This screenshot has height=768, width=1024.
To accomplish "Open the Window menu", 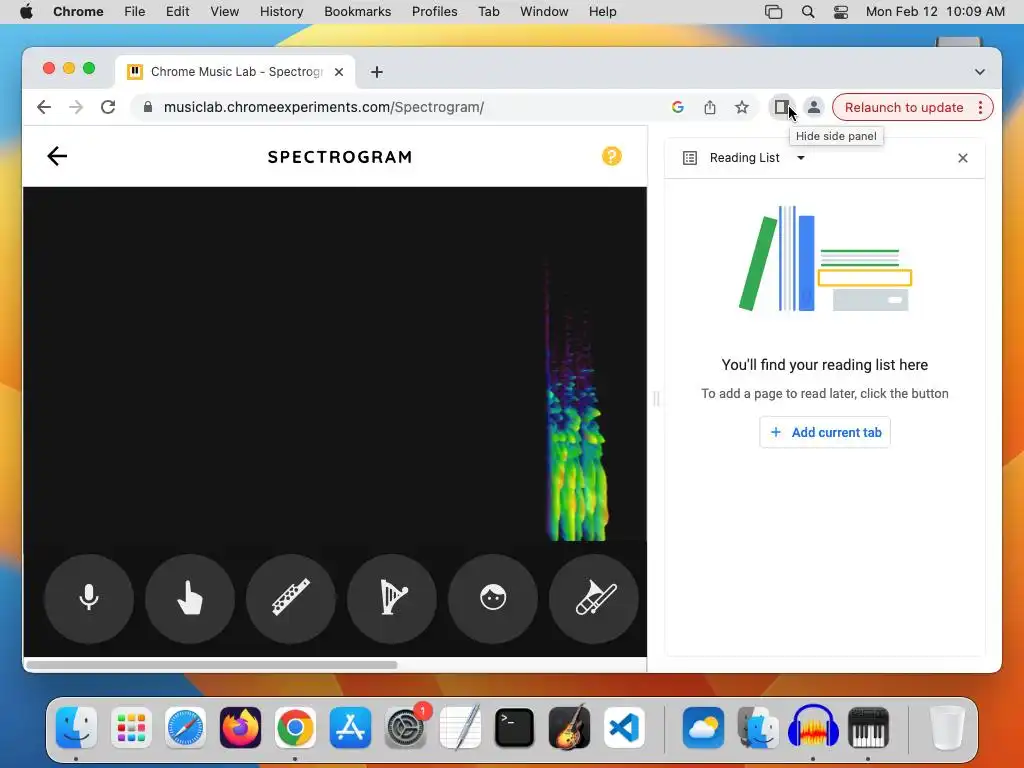I will tap(544, 12).
